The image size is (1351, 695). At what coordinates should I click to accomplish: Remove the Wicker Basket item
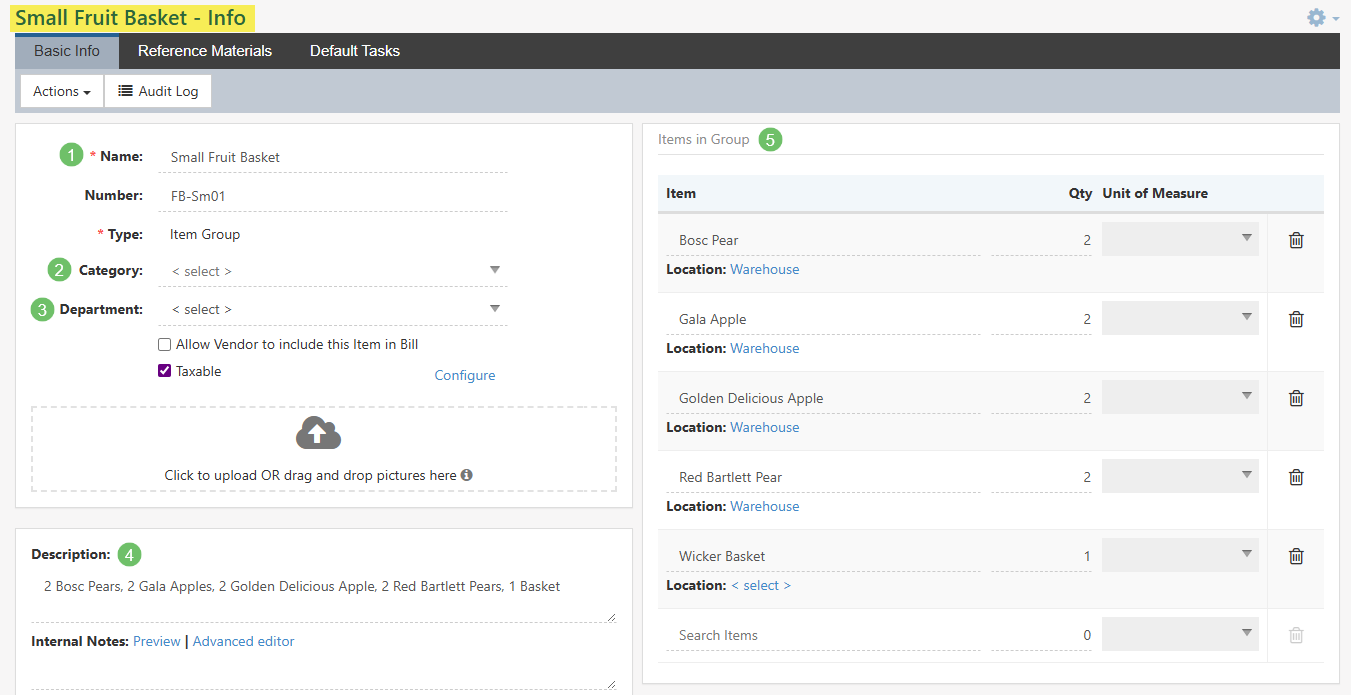point(1296,556)
